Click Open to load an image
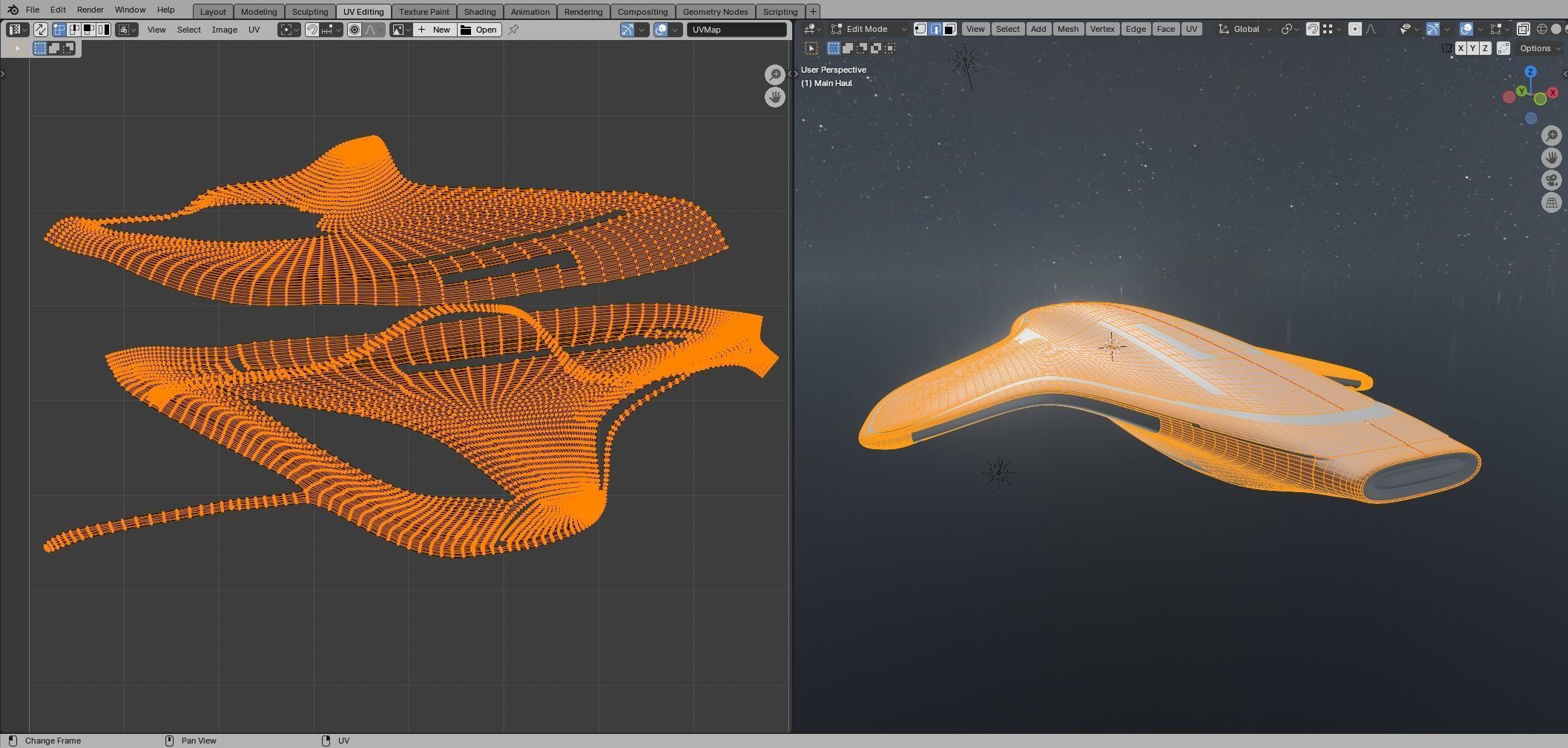Image resolution: width=1568 pixels, height=748 pixels. pos(479,30)
